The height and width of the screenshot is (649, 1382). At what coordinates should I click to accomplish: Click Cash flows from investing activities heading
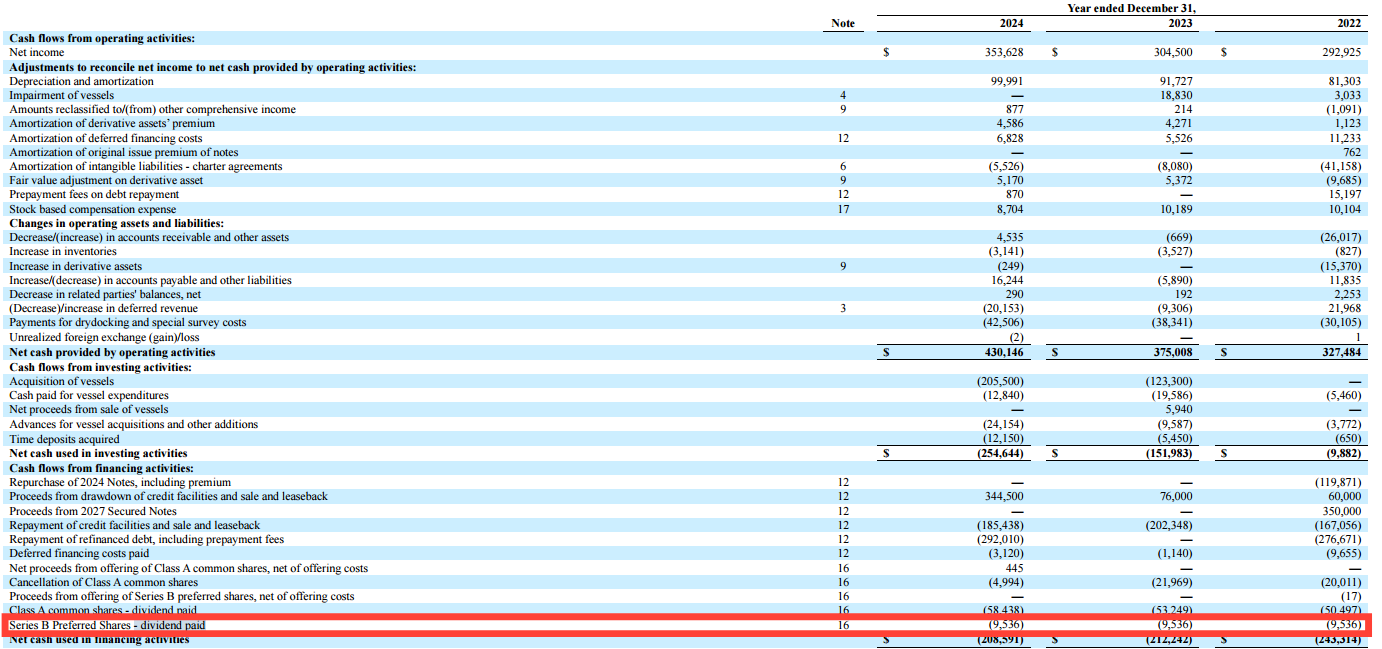pos(93,366)
